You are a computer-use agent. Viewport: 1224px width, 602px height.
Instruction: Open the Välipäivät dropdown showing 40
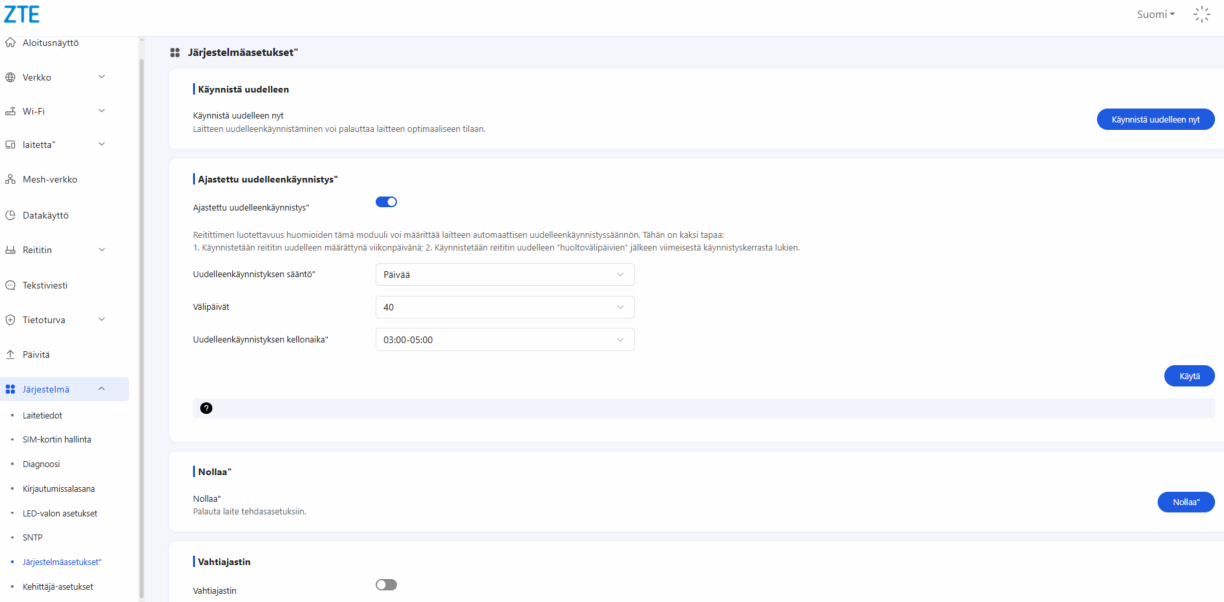504,307
